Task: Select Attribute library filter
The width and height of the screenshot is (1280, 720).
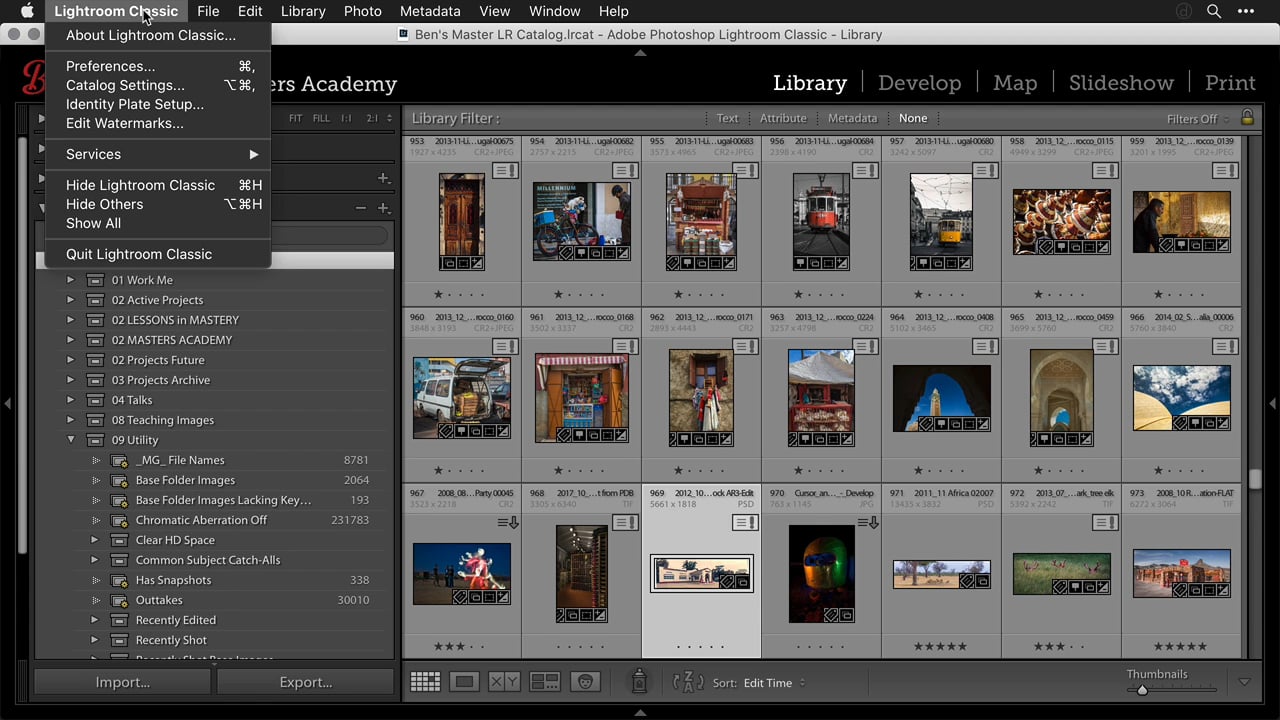Action: click(783, 118)
